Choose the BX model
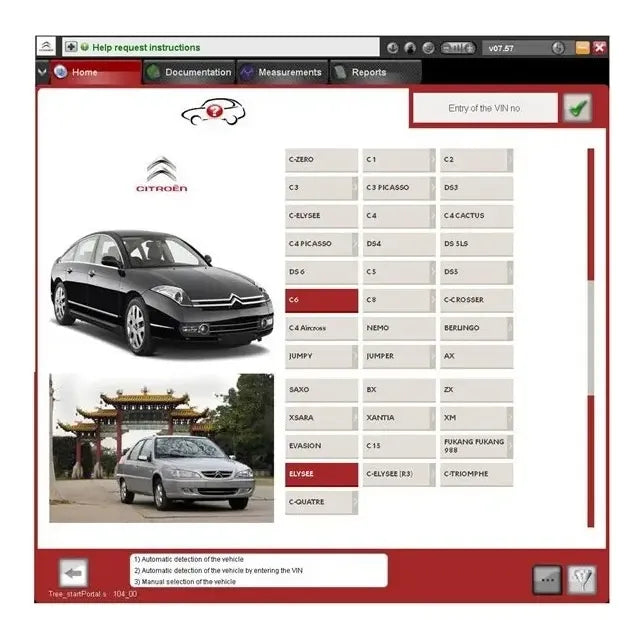 click(x=399, y=390)
